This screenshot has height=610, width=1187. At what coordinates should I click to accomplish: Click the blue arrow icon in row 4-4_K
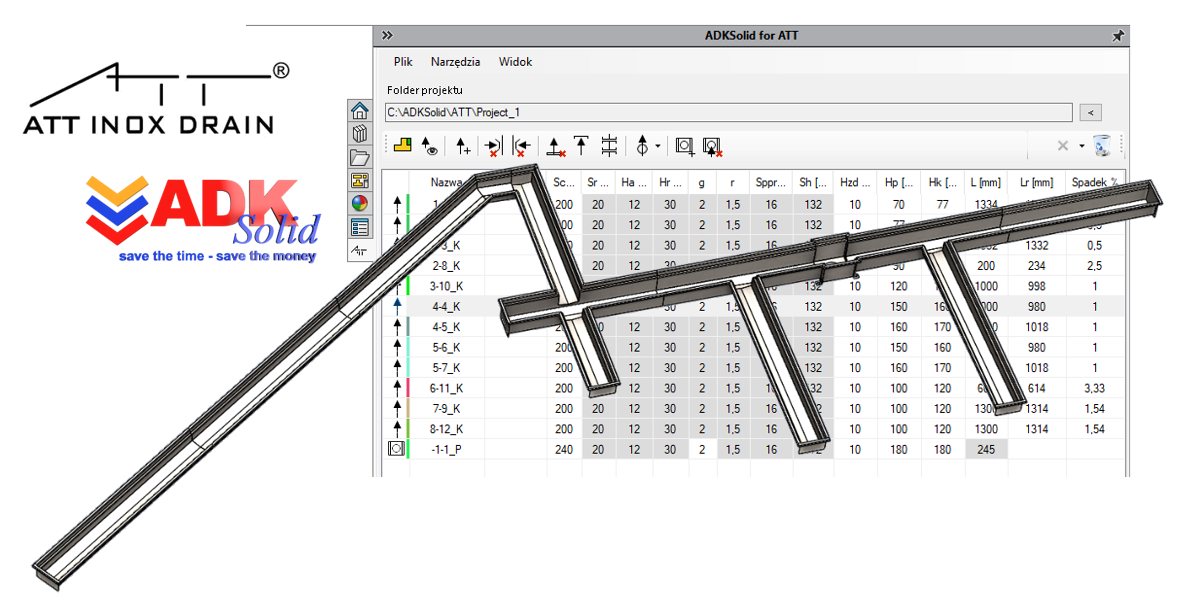click(x=397, y=307)
